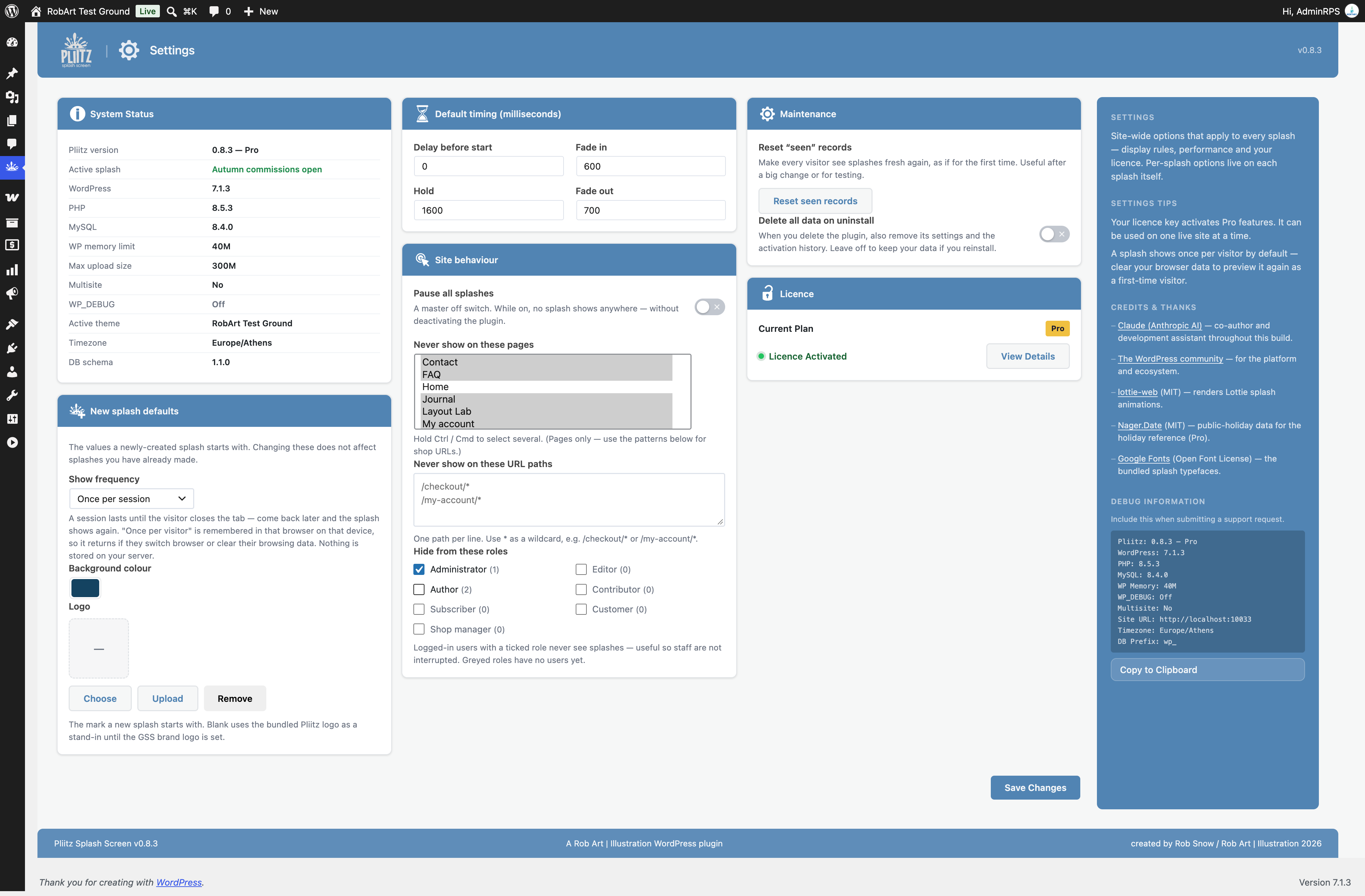Open the Plugins plug sidebar icon
The height and width of the screenshot is (896, 1365).
click(x=12, y=348)
